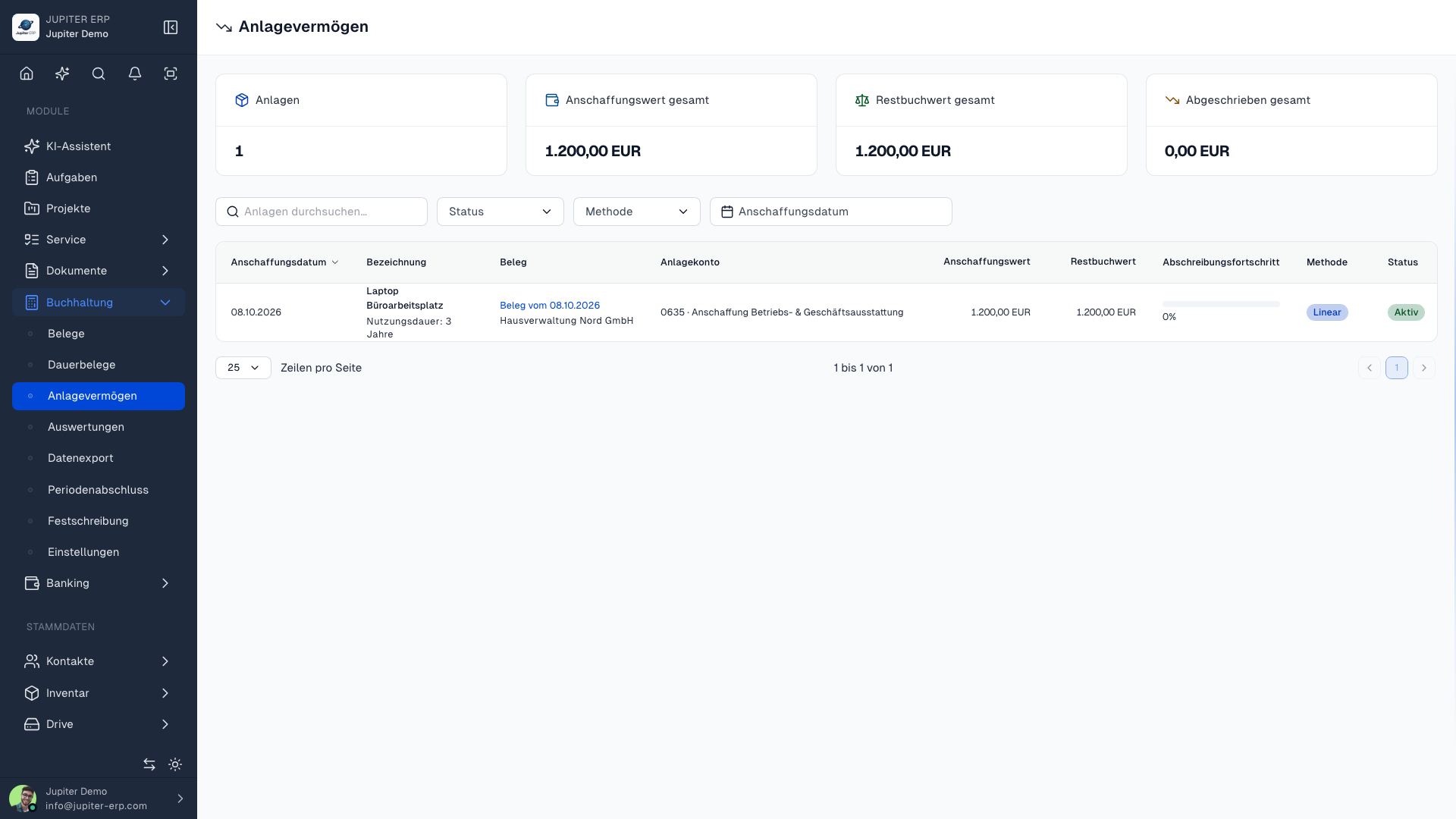The image size is (1456, 819).
Task: Click the sparkle AI icon in top row
Action: 62,74
